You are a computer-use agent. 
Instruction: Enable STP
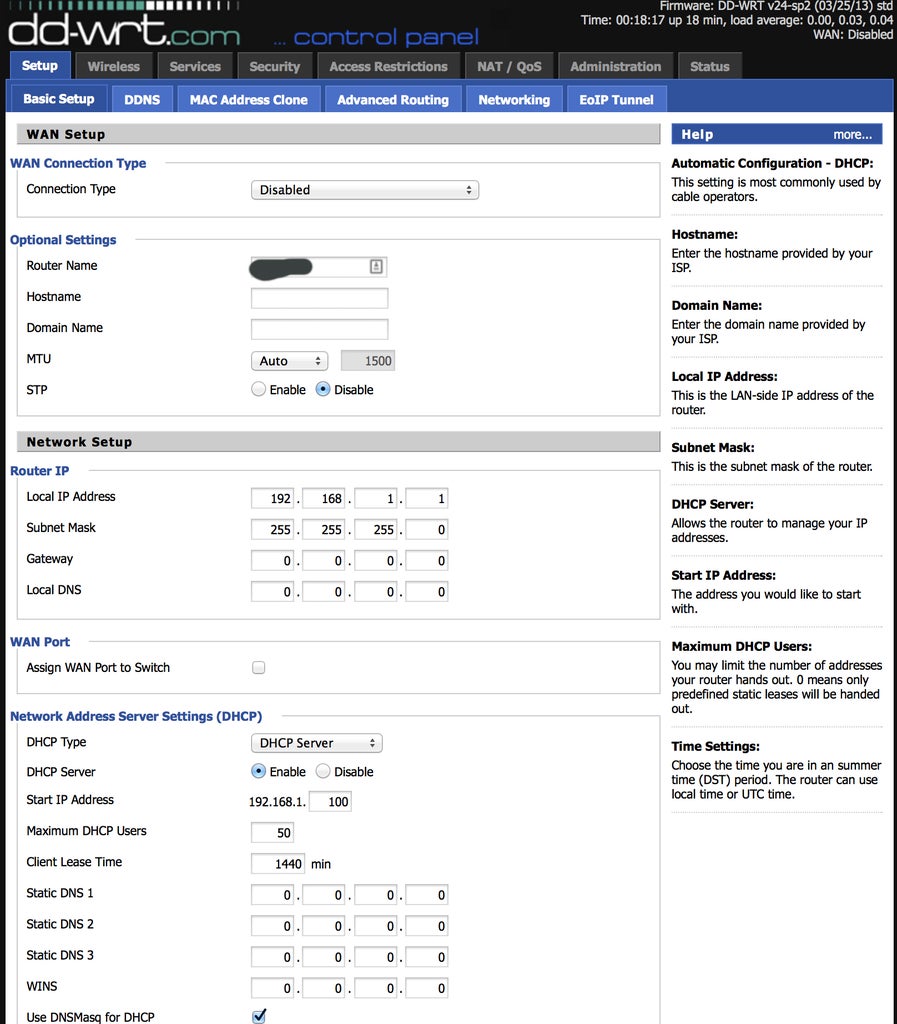258,389
